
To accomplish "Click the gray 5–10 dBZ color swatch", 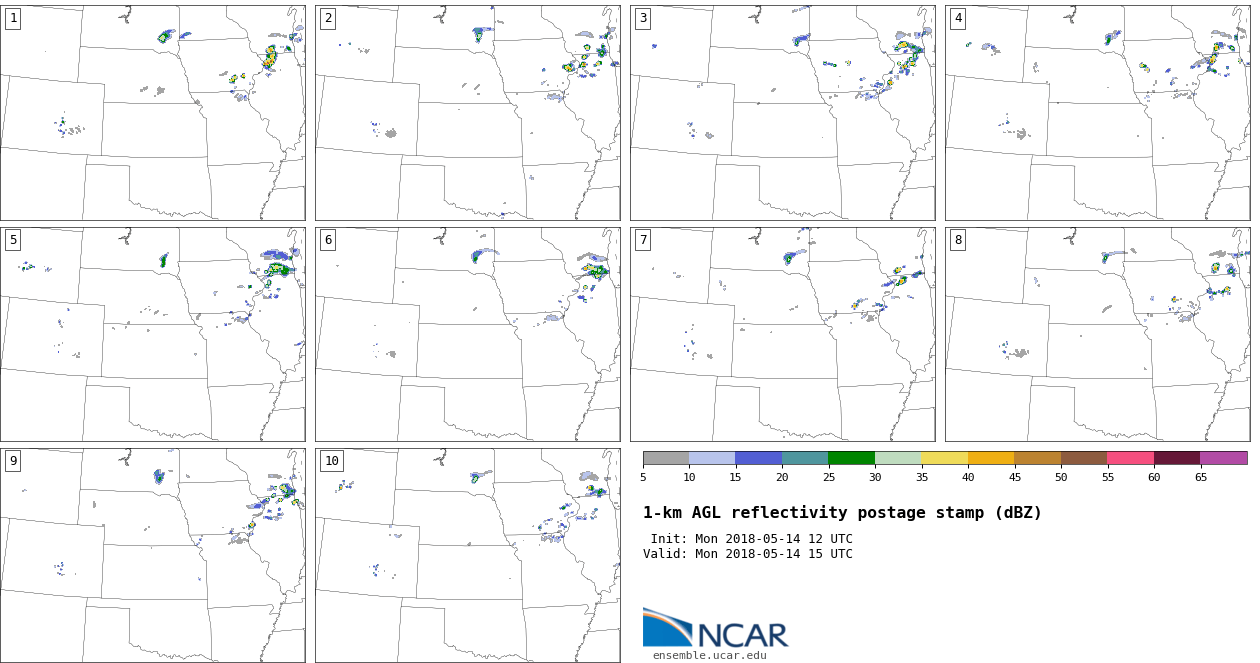I will (666, 458).
